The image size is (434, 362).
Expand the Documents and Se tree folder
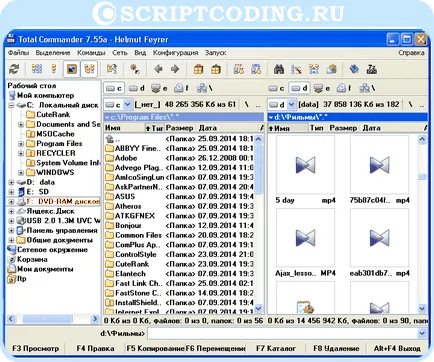pyautogui.click(x=21, y=125)
